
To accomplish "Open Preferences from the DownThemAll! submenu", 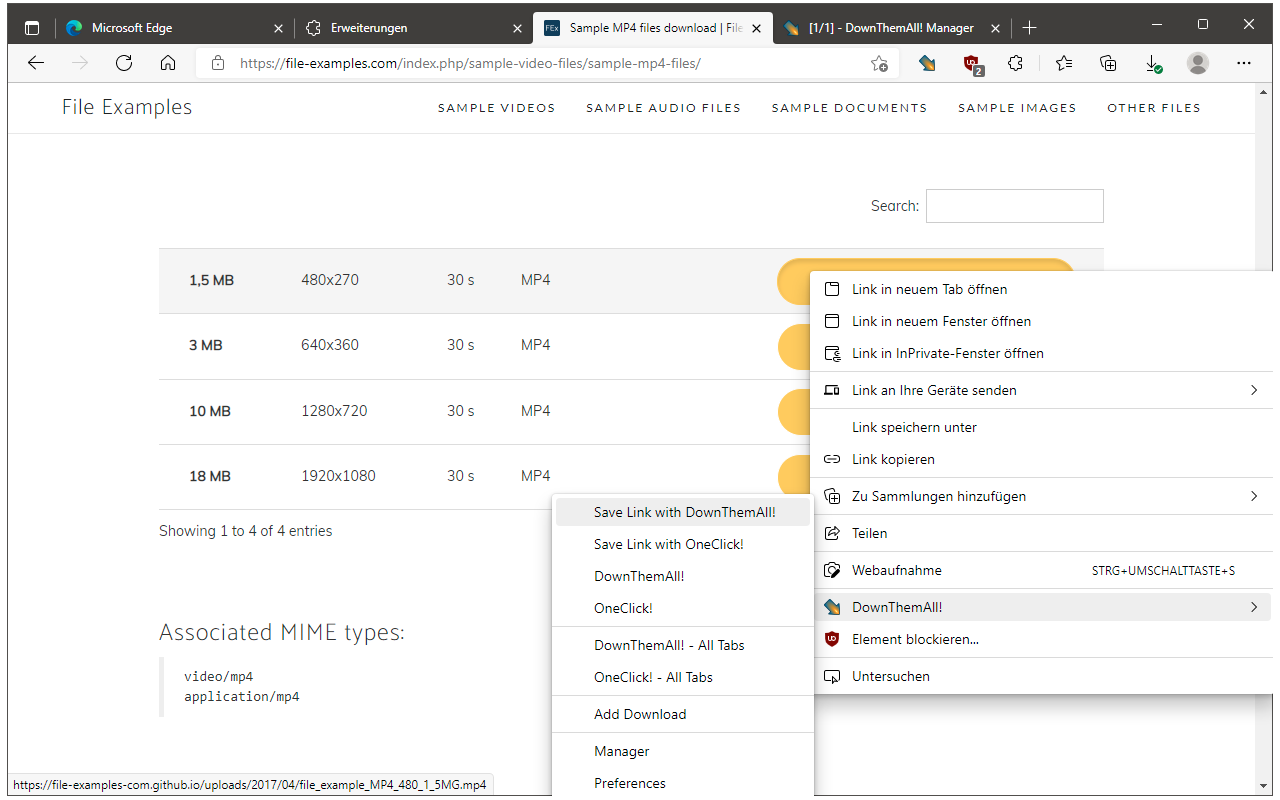I will 683,783.
